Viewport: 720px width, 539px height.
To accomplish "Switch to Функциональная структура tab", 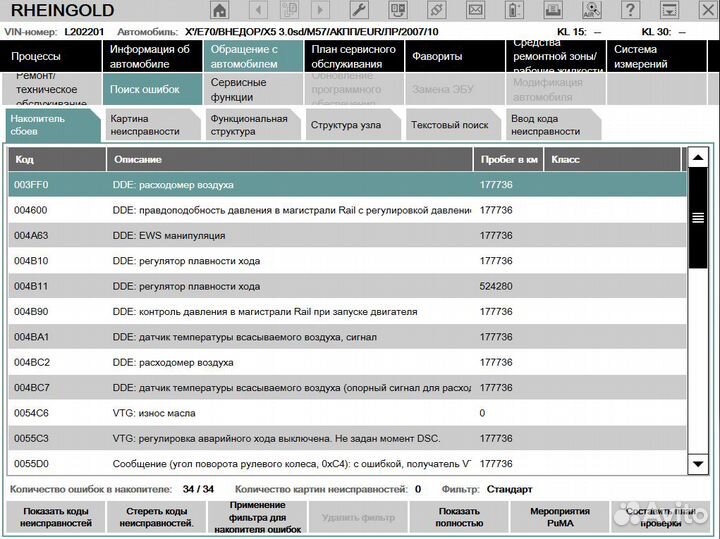I will (x=253, y=124).
